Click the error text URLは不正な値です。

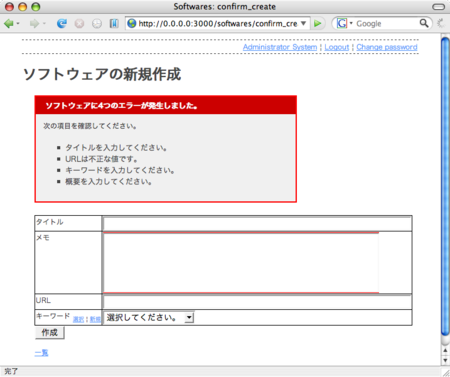click(x=101, y=159)
